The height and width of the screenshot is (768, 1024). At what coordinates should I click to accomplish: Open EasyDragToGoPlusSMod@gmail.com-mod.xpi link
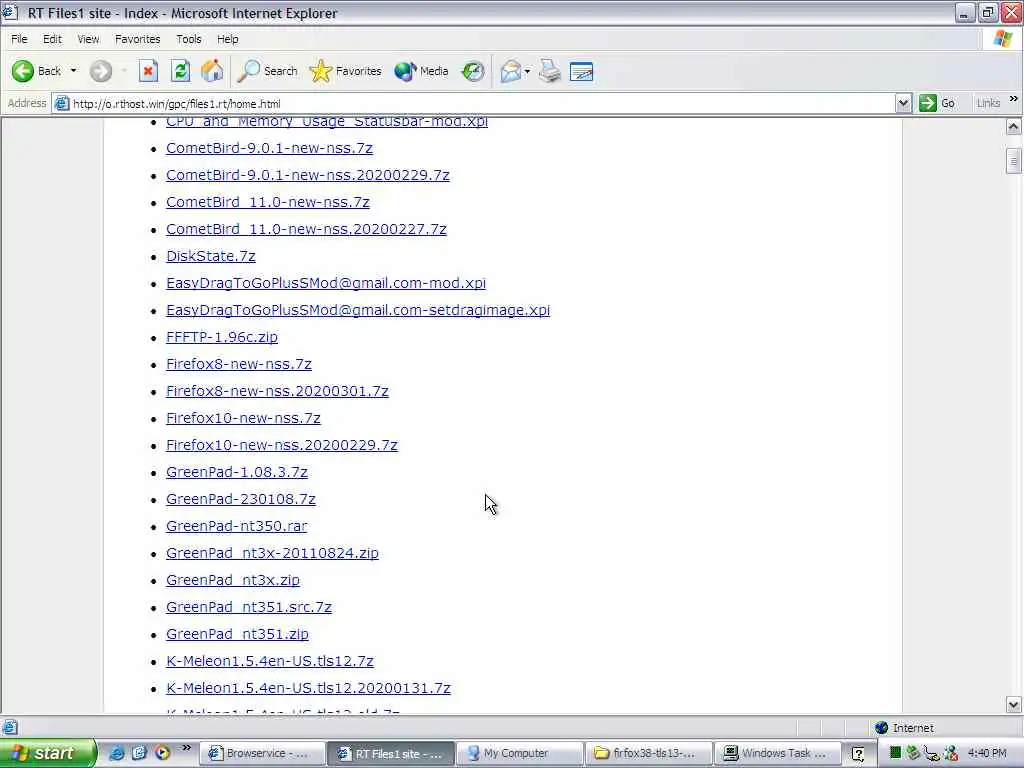tap(326, 283)
